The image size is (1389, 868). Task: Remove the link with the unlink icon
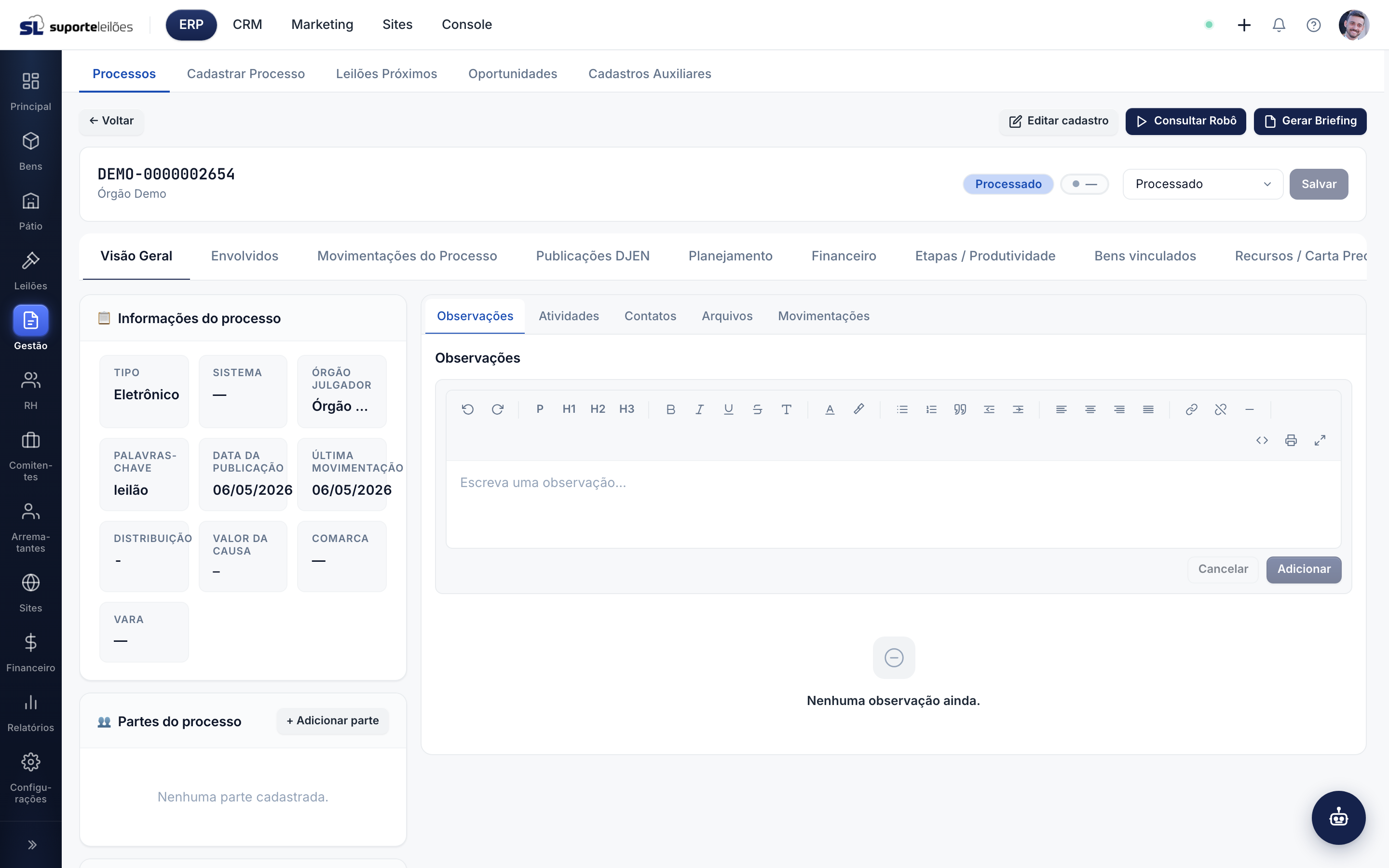(1220, 409)
